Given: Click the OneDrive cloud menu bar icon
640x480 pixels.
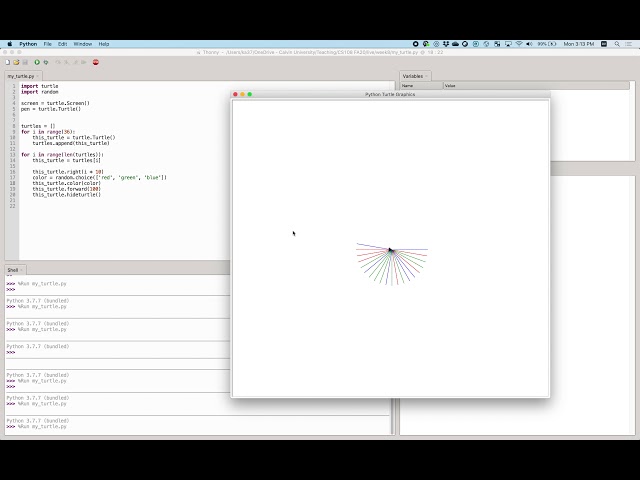Looking at the screenshot, I should (456, 44).
